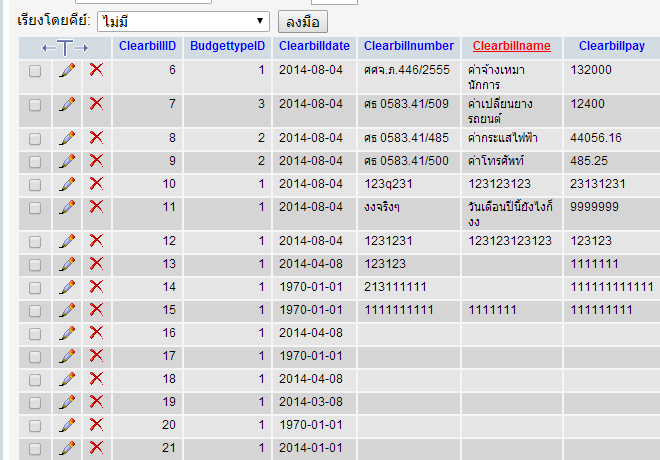660x460 pixels.
Task: Delete row with ClearbillID 11
Action: [96, 207]
